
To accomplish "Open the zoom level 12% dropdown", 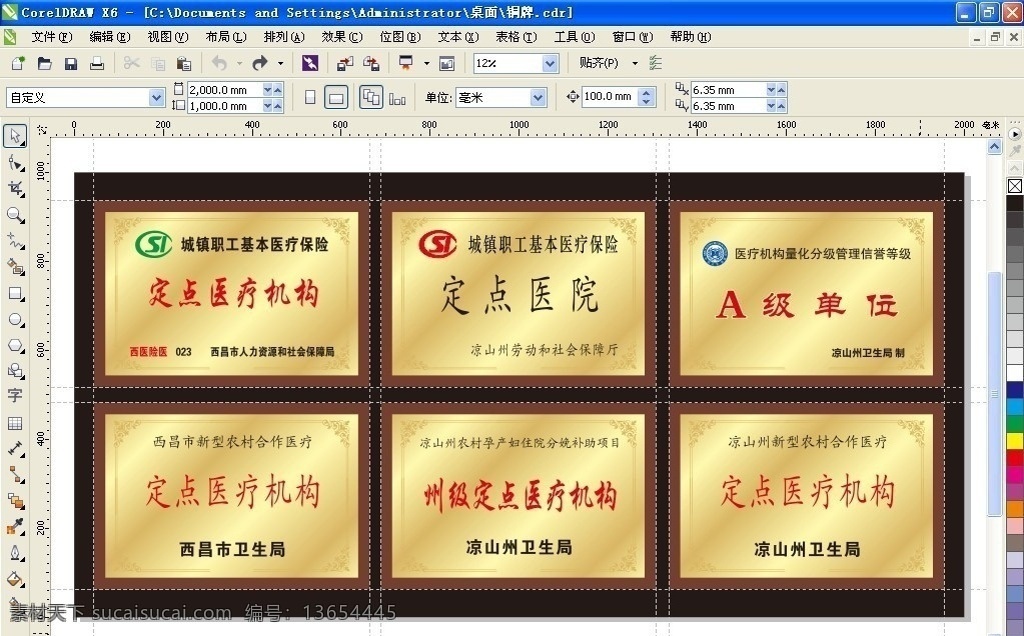I will tap(550, 63).
